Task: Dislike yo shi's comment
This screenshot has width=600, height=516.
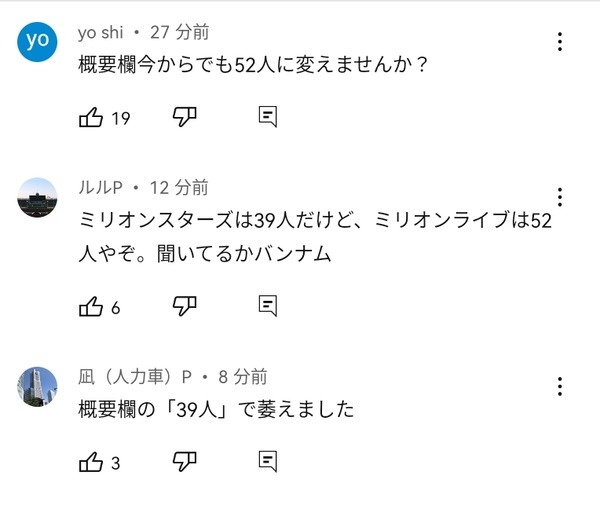Action: point(184,117)
